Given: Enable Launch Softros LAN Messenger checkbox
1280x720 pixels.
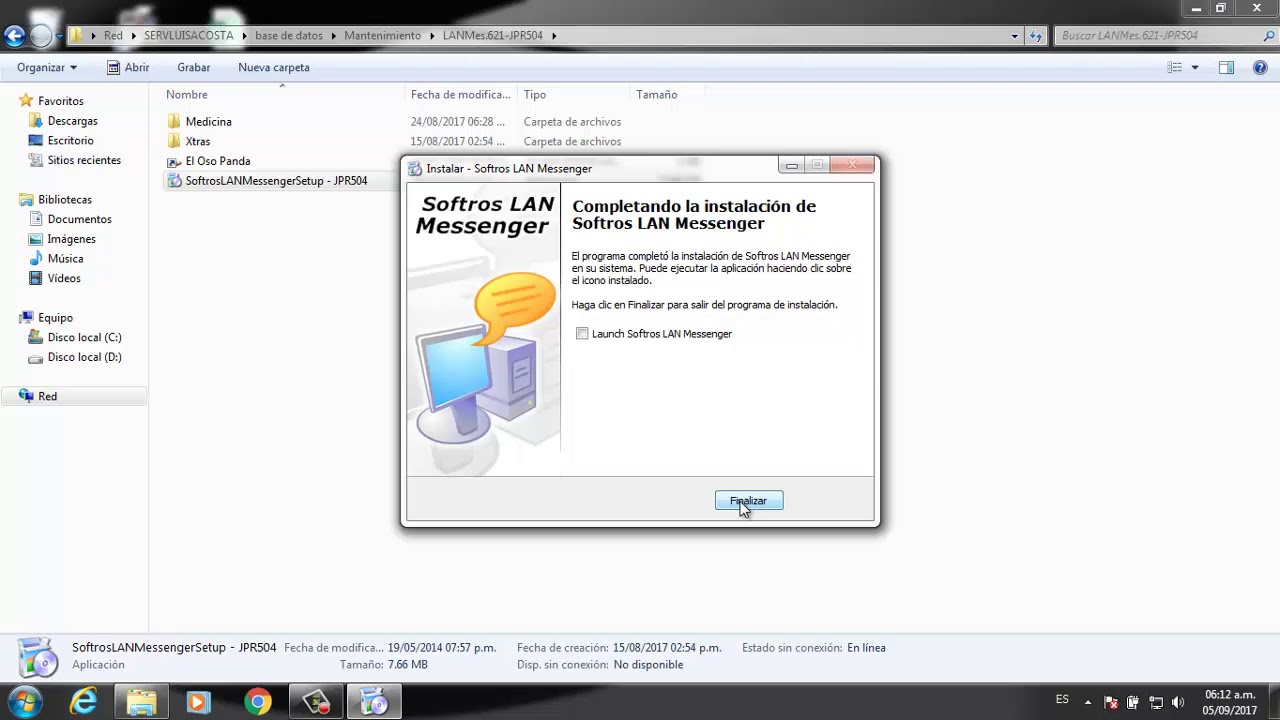Looking at the screenshot, I should (x=582, y=334).
